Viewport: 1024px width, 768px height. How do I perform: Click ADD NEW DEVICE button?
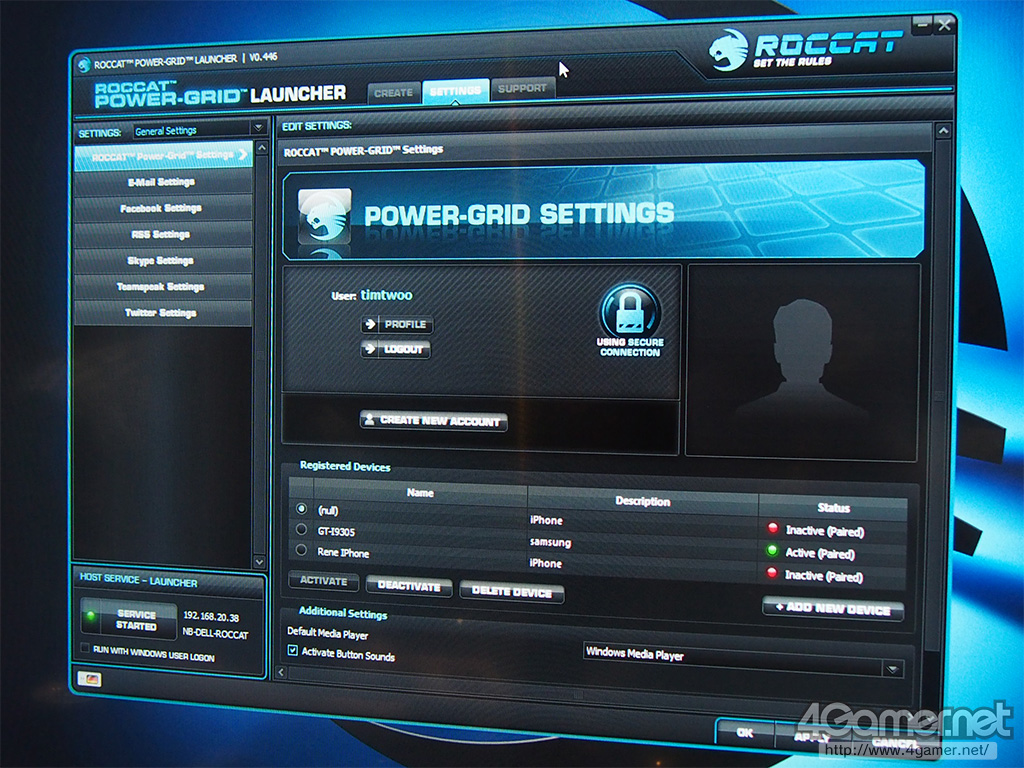click(833, 608)
